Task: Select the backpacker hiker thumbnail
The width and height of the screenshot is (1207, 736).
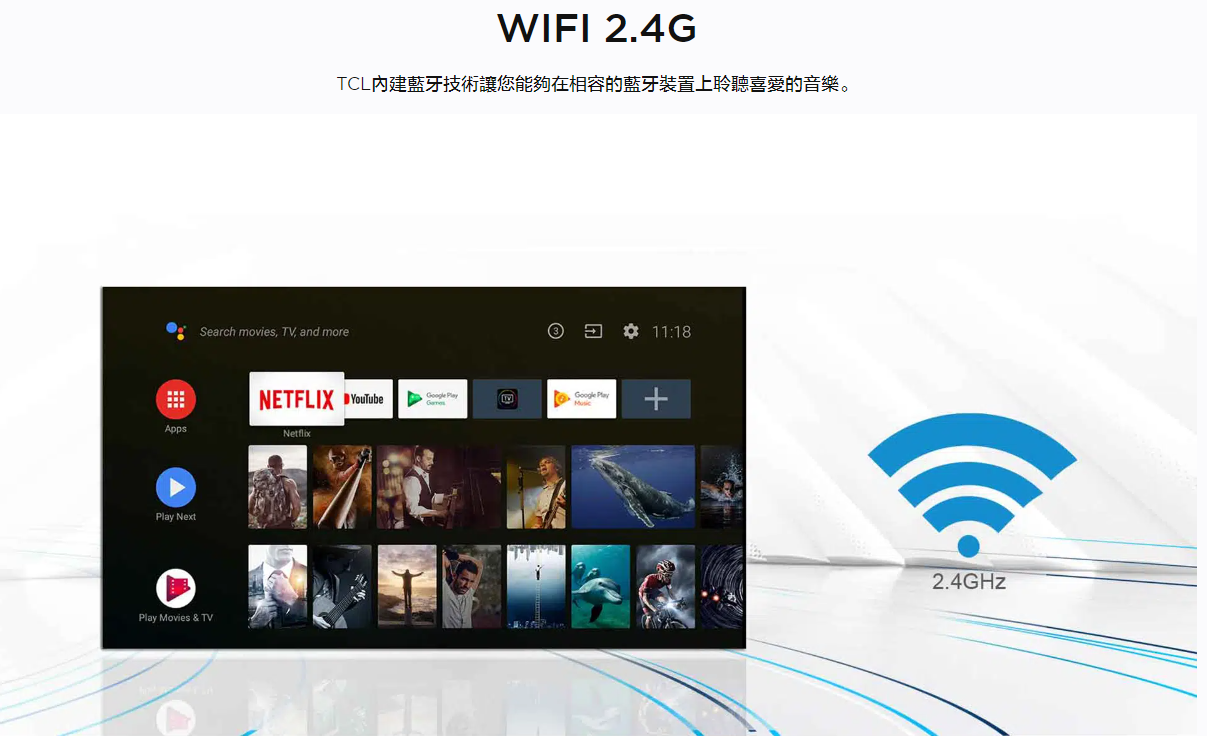Action: [x=278, y=487]
